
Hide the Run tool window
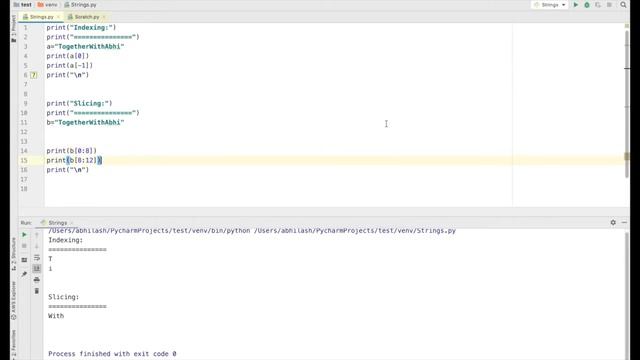pyautogui.click(x=624, y=222)
